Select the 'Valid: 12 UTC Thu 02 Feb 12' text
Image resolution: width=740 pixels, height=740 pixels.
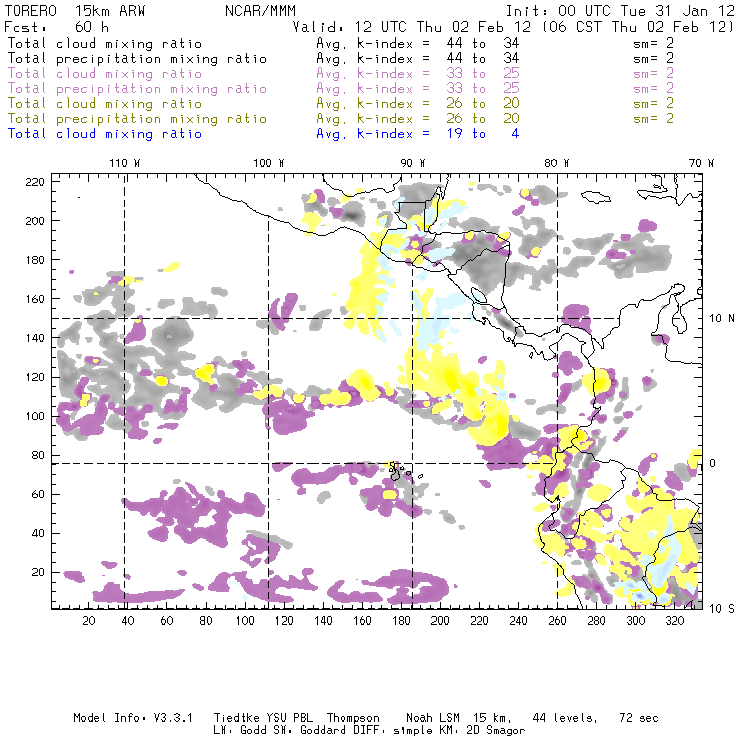[412, 27]
